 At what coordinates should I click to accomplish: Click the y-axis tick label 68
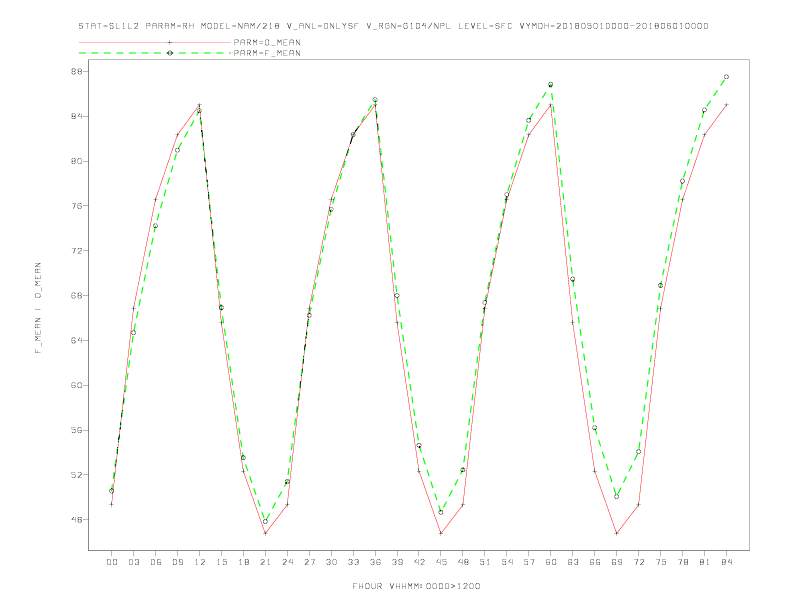tap(77, 295)
